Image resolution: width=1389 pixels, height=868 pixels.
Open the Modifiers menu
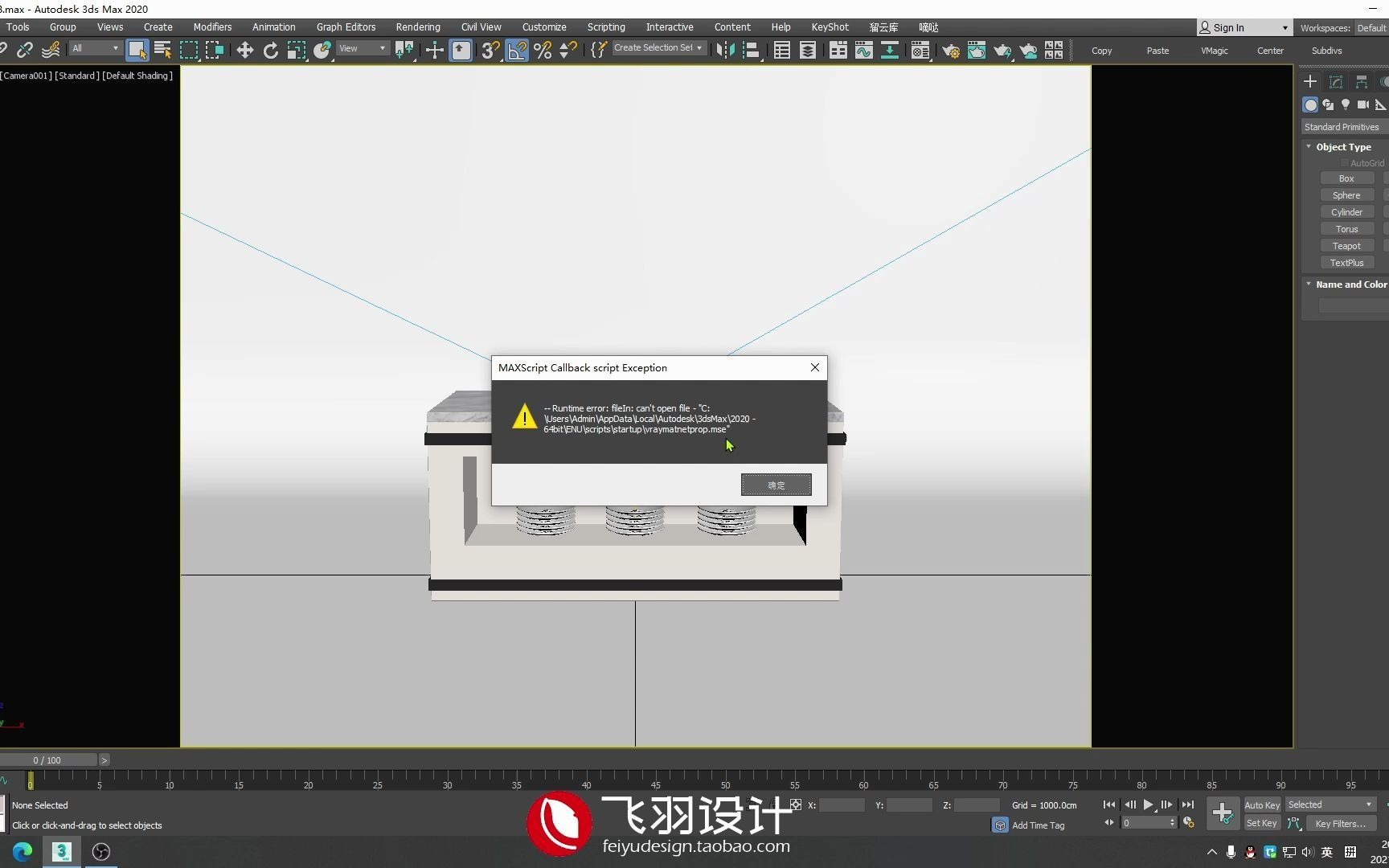click(x=212, y=27)
